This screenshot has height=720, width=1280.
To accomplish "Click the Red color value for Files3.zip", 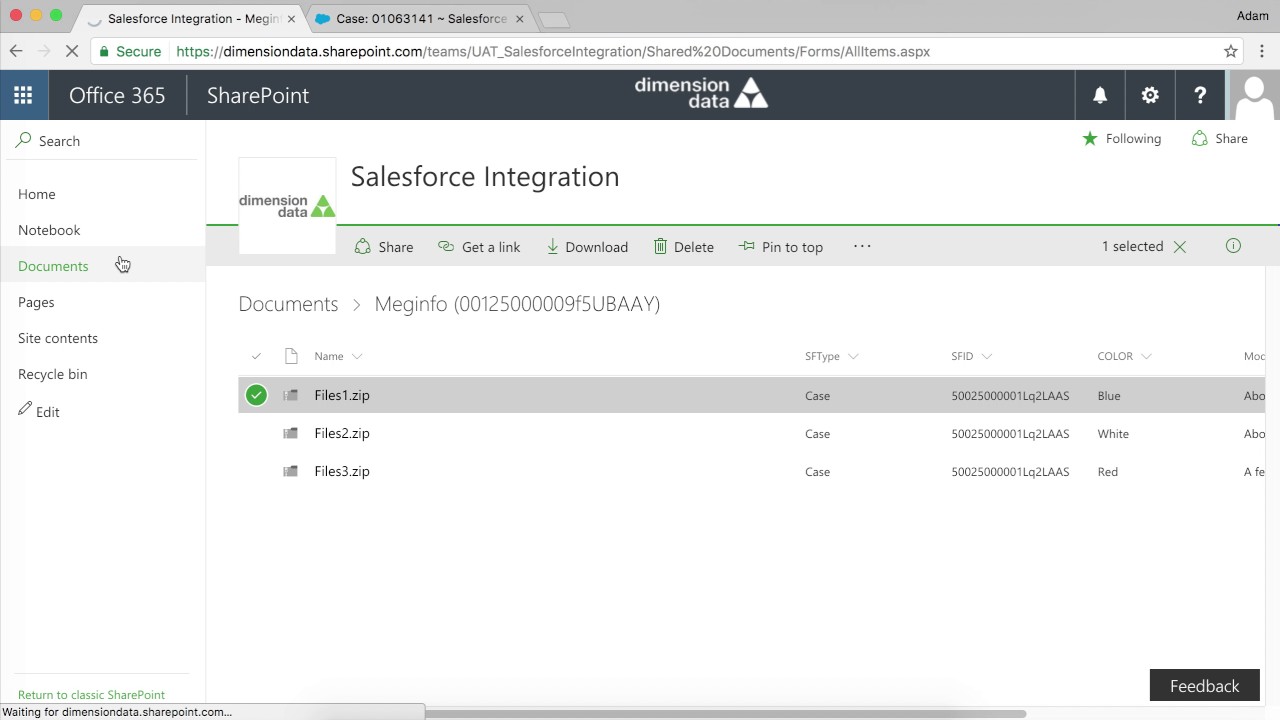I will tap(1108, 472).
